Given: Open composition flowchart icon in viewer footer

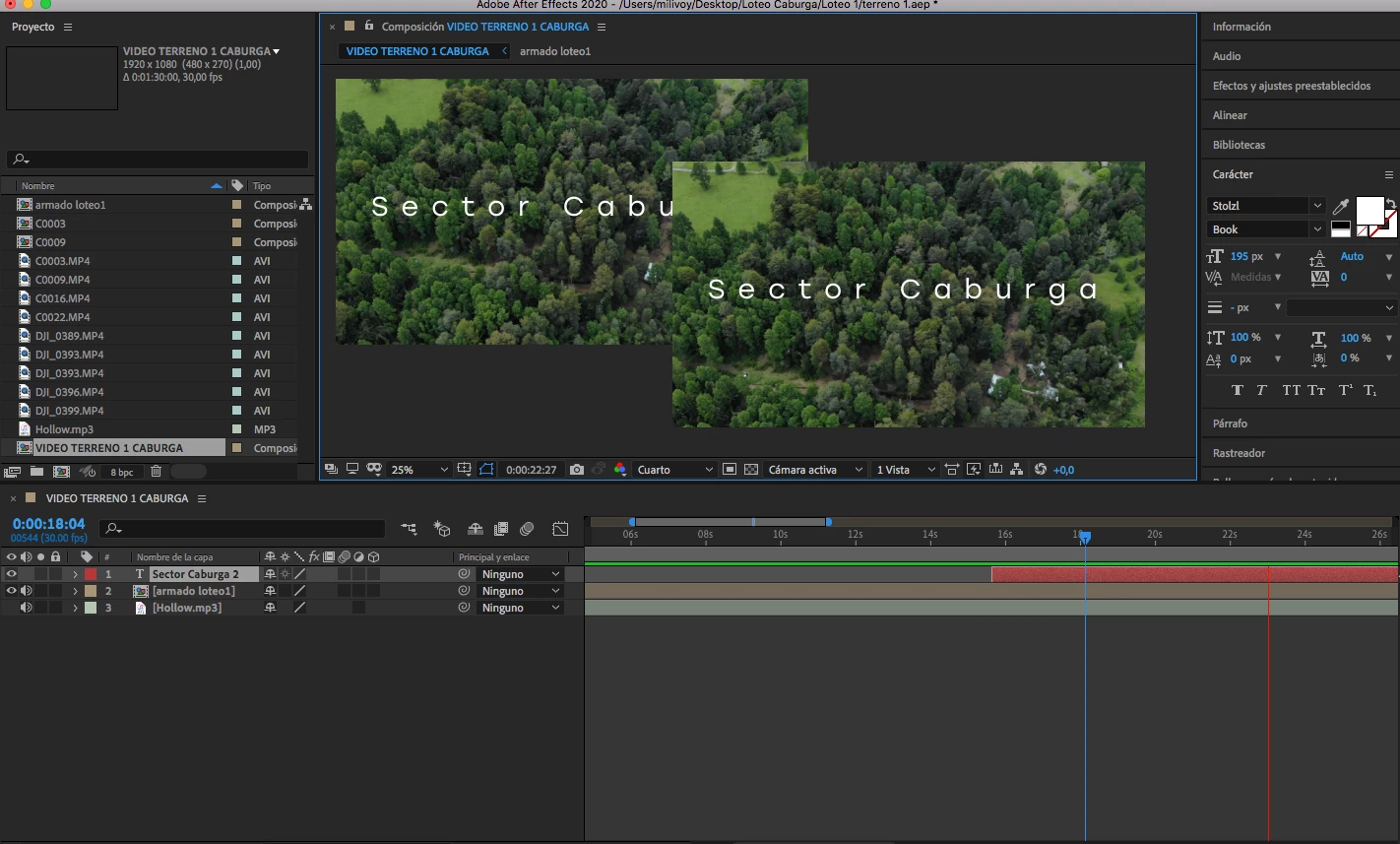Looking at the screenshot, I should 1017,470.
